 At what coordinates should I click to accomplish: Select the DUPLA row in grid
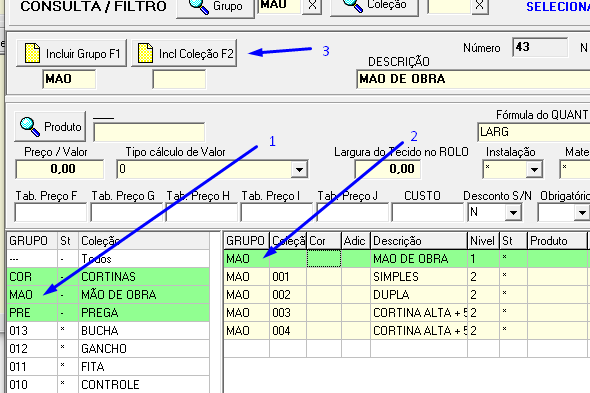407,295
